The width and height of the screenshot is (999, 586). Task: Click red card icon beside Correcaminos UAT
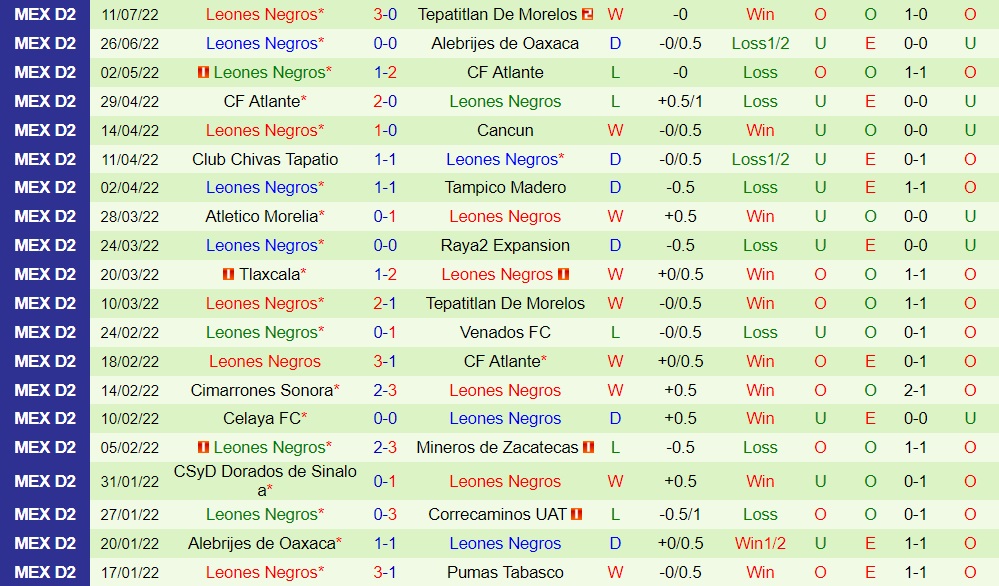[x=577, y=515]
